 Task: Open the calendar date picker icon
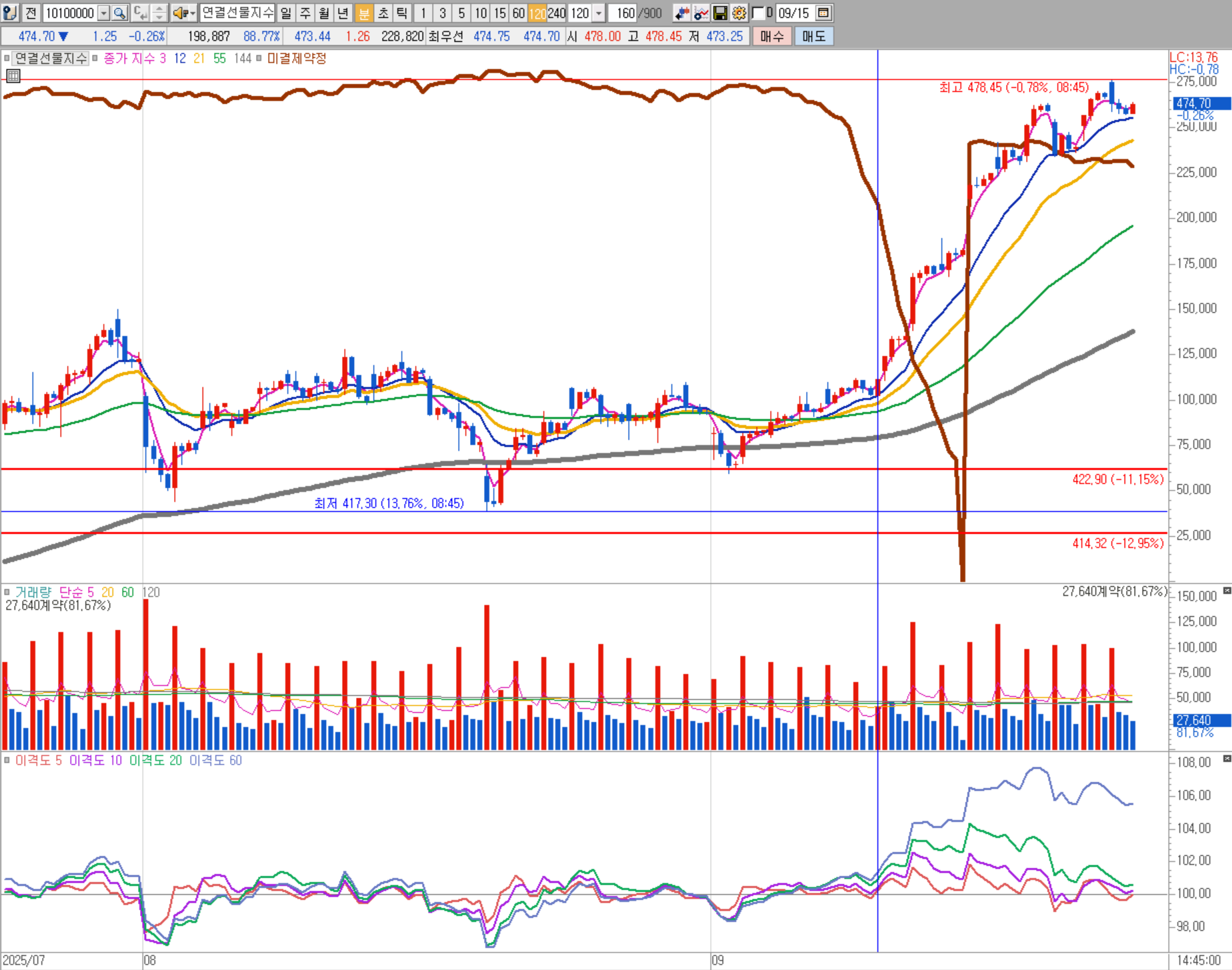823,13
